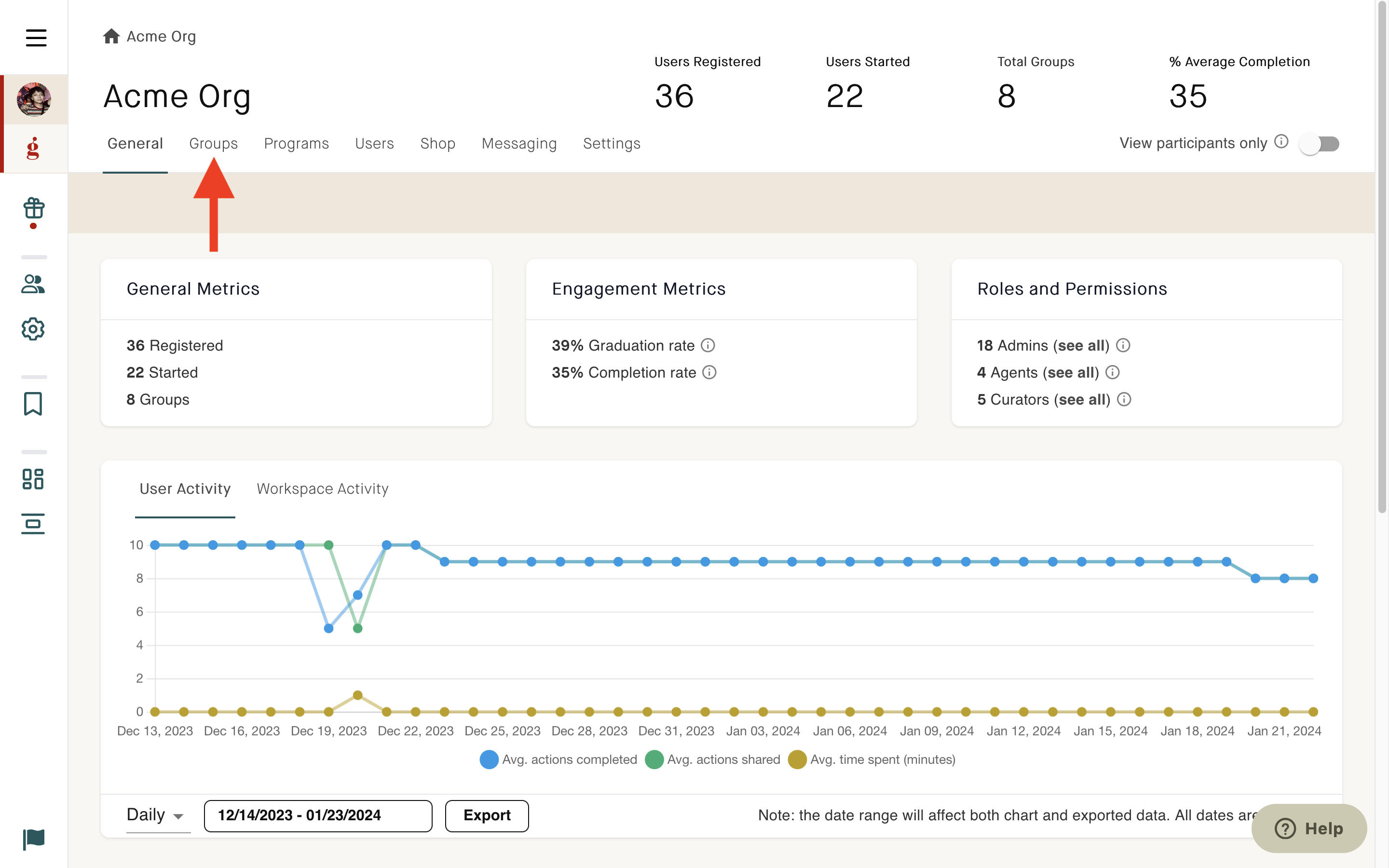This screenshot has width=1389, height=868.
Task: Open the gear settings icon in sidebar
Action: pyautogui.click(x=33, y=329)
